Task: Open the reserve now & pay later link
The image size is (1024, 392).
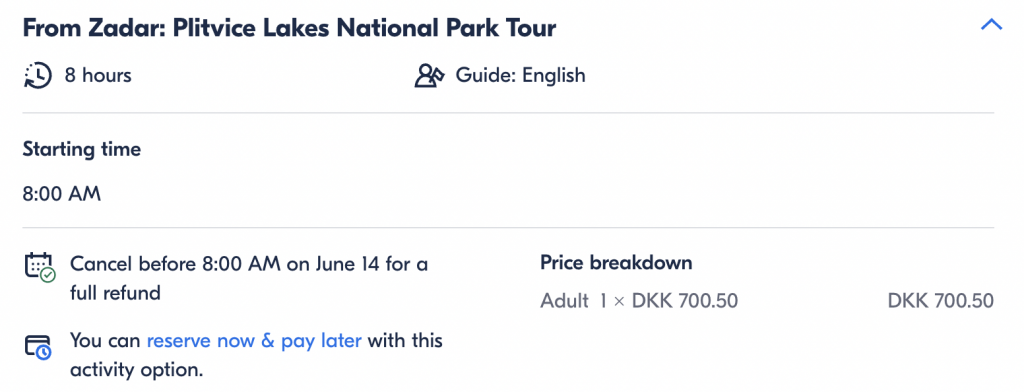Action: [254, 341]
